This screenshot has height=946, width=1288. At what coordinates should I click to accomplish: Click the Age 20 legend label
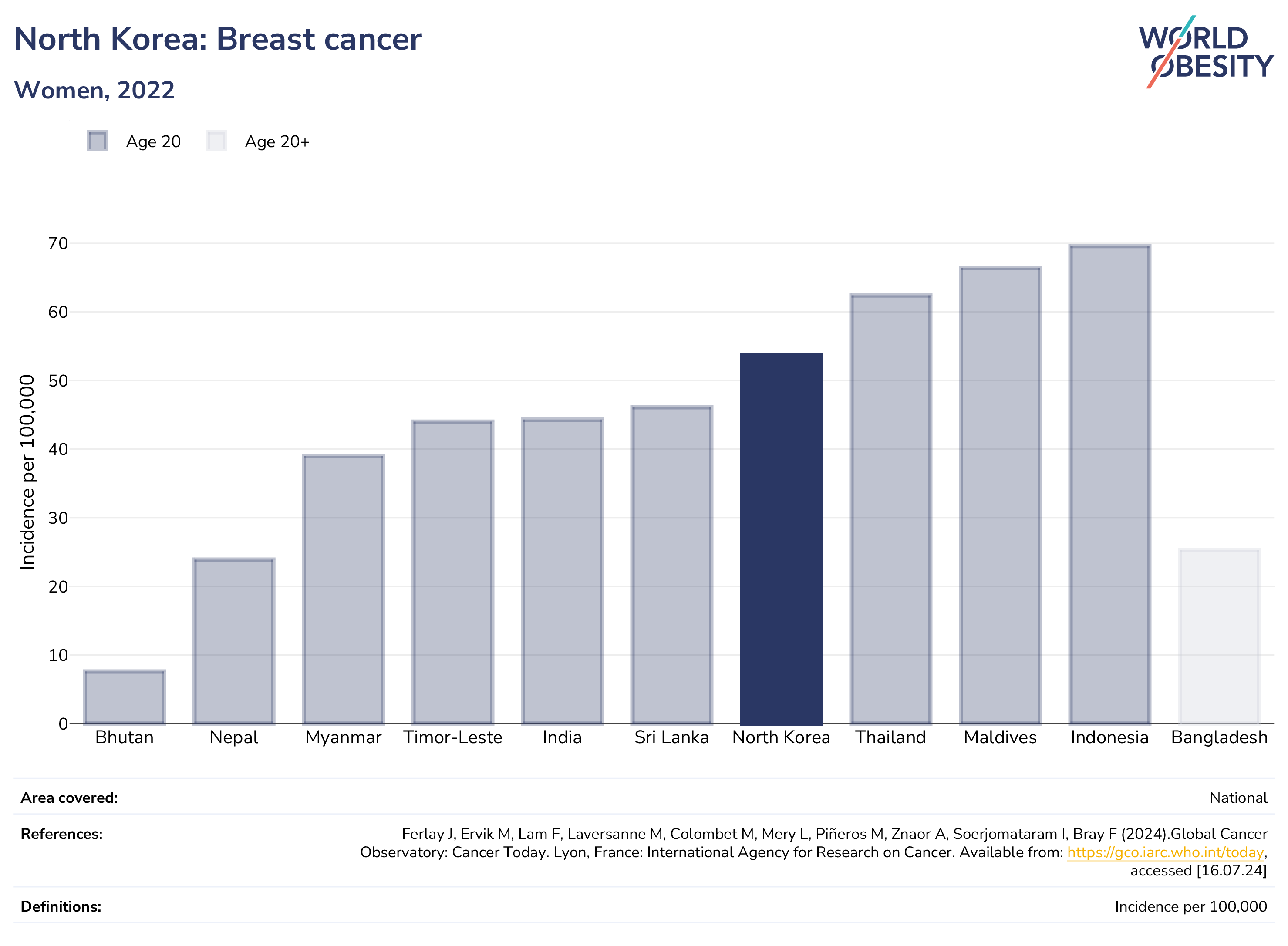point(153,141)
